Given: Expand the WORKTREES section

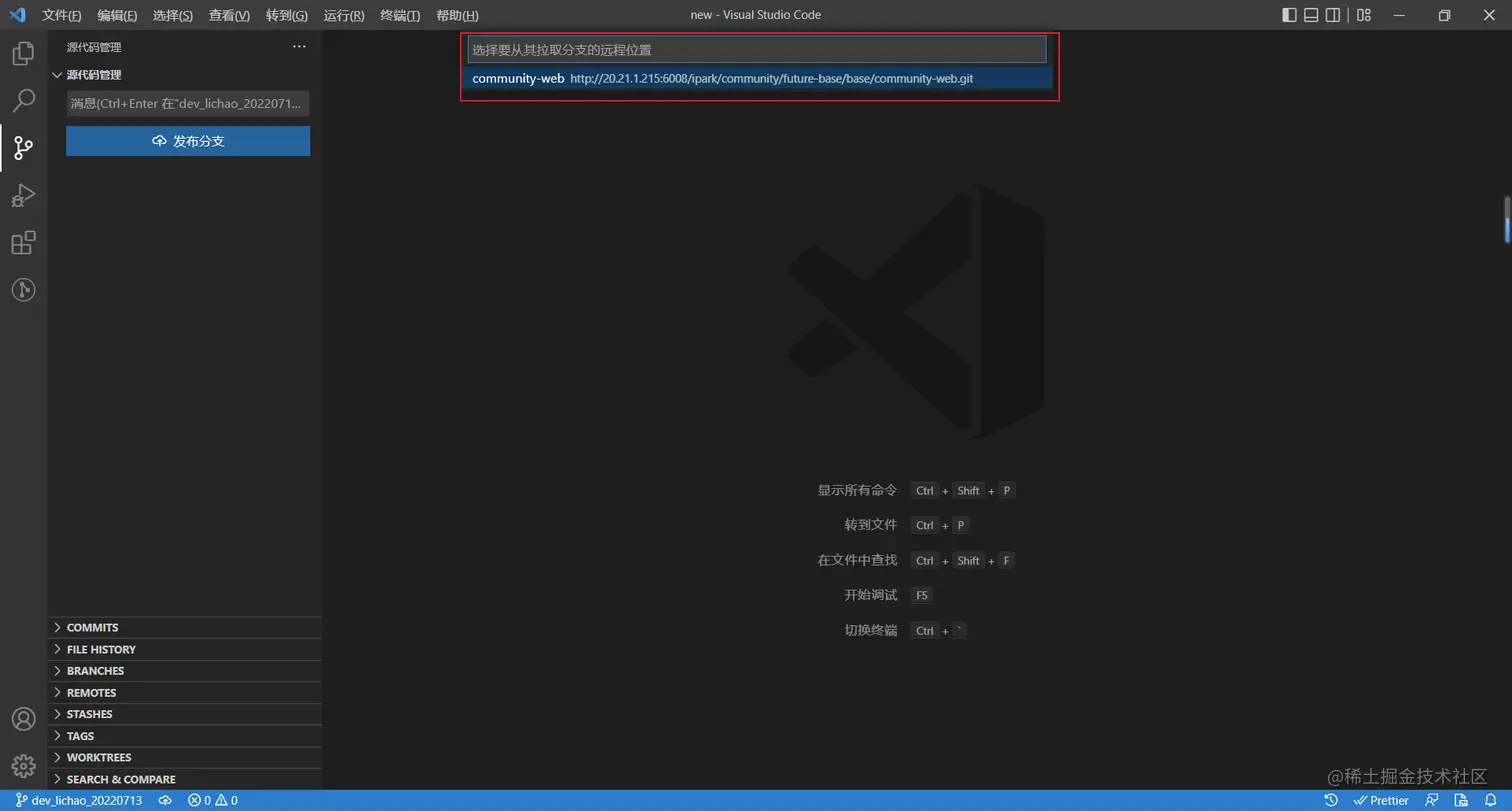Looking at the screenshot, I should pyautogui.click(x=185, y=757).
